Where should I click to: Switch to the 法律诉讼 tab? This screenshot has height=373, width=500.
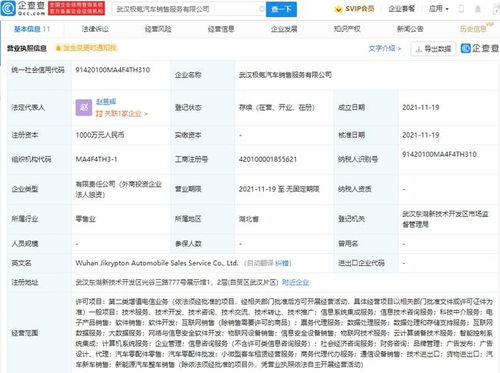(95, 29)
